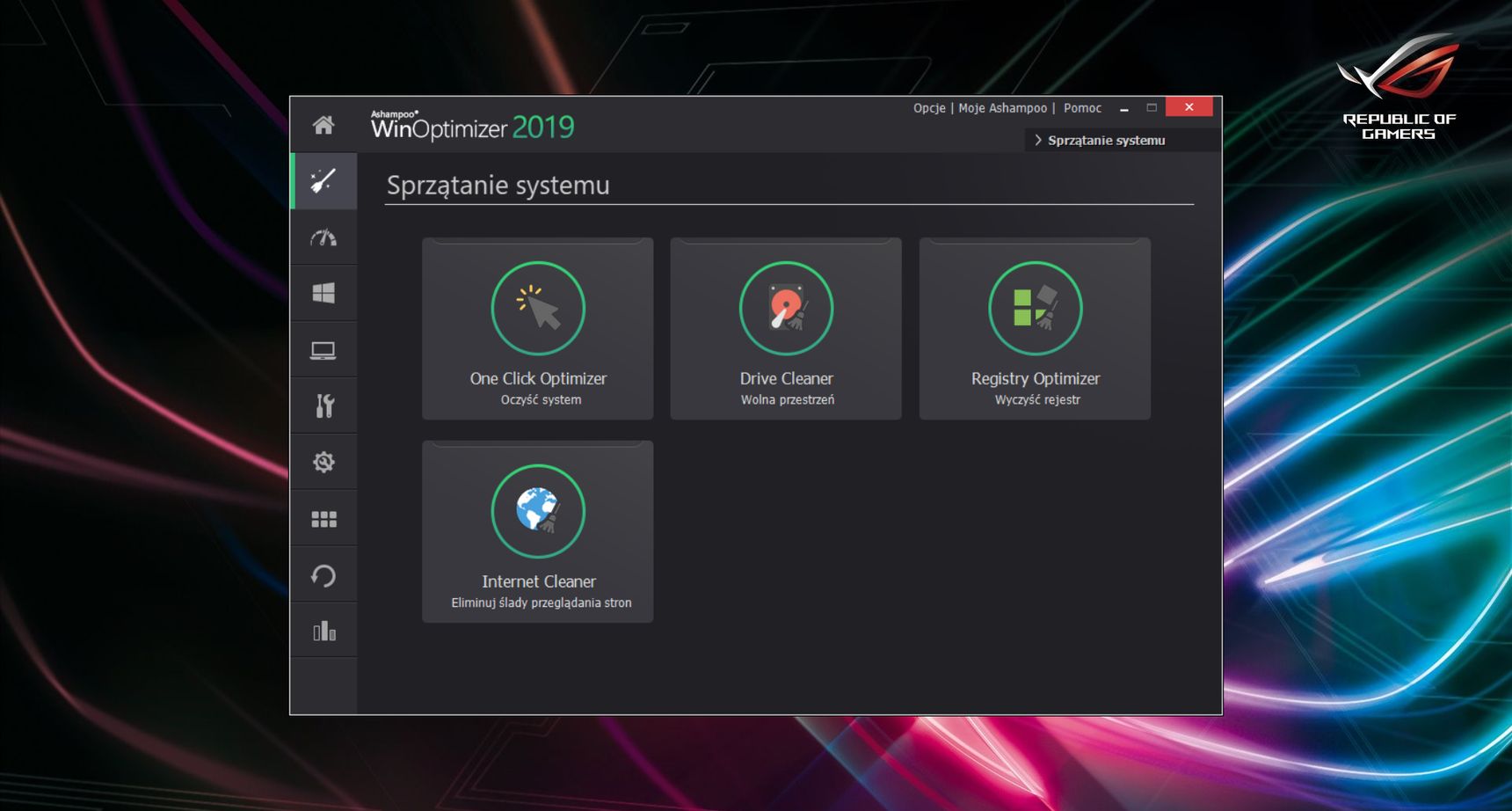The width and height of the screenshot is (1512, 811).
Task: Click the Wolna przestrzeń subtitle
Action: click(788, 399)
